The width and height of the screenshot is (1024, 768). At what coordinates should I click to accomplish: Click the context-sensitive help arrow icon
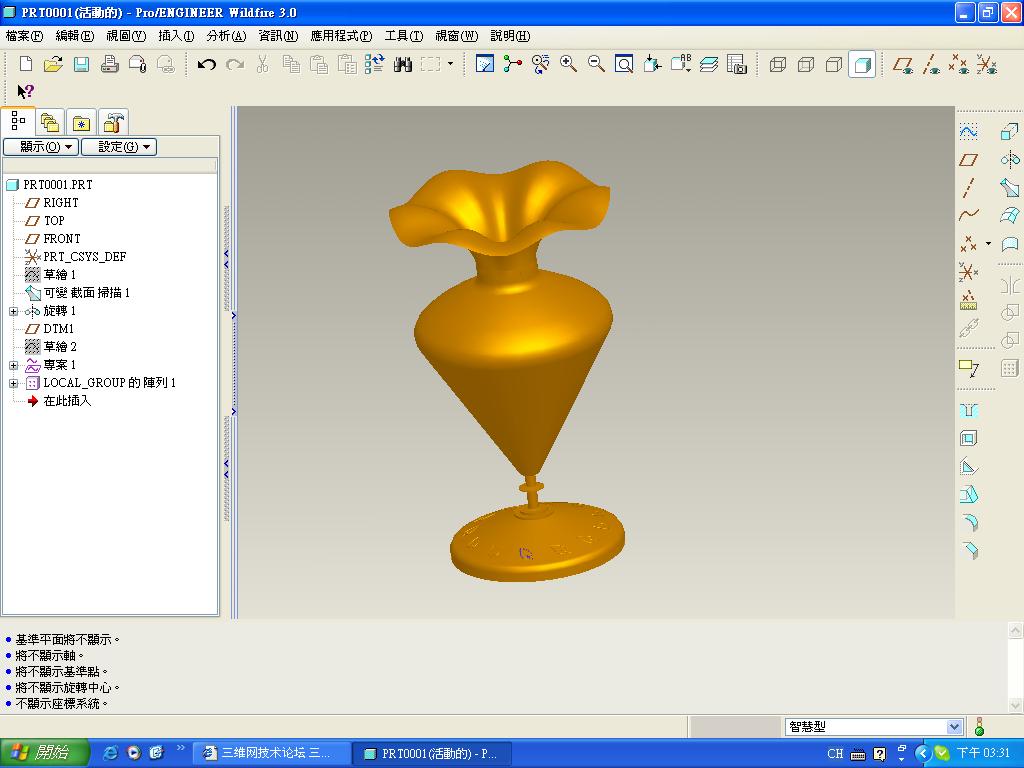(25, 91)
